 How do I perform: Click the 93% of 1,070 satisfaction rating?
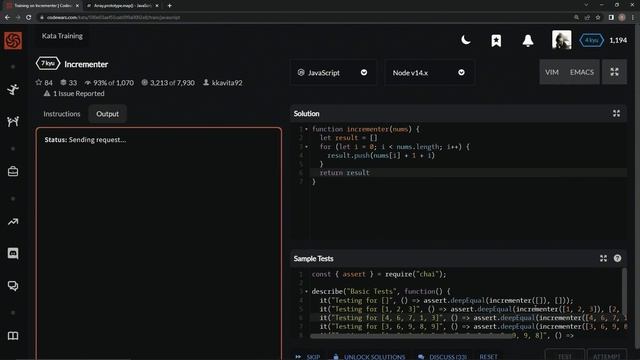tap(109, 83)
